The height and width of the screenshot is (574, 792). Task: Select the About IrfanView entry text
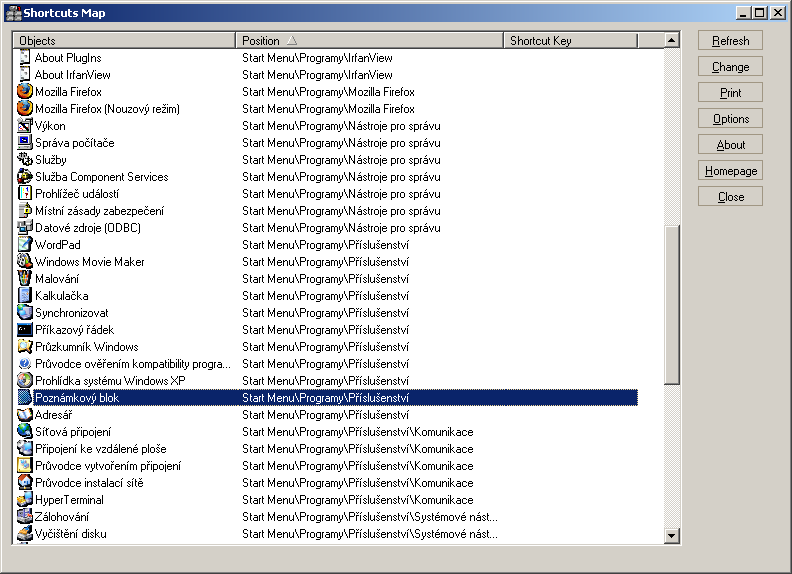[73, 75]
